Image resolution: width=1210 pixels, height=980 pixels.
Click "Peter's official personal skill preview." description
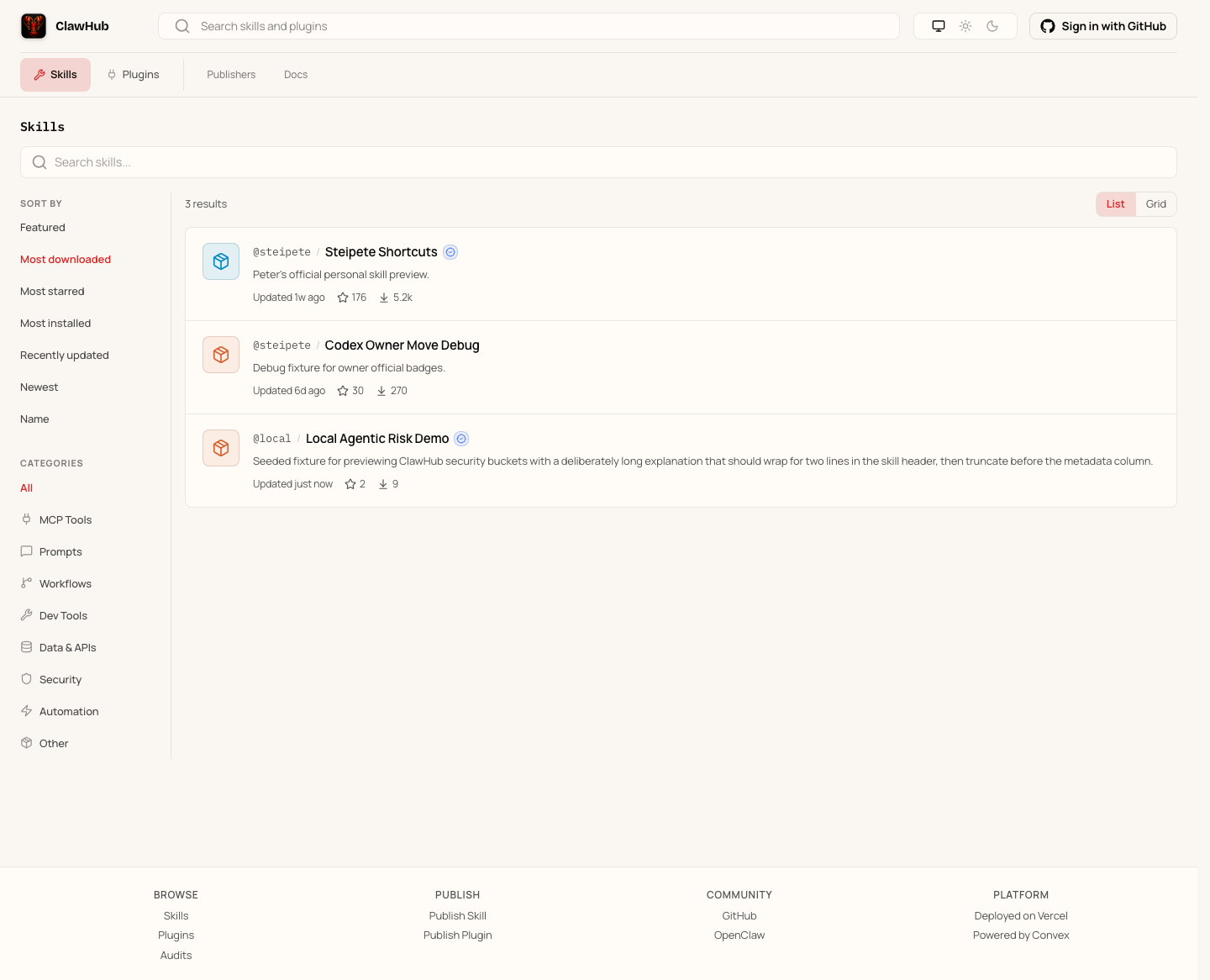click(x=341, y=275)
